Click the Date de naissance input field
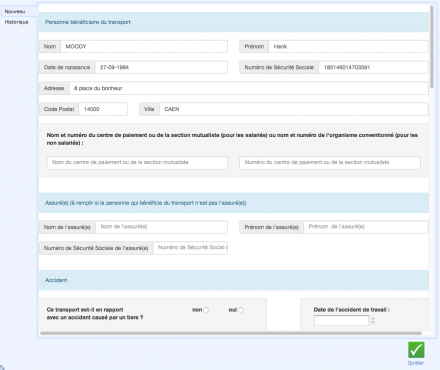The image size is (440, 370). tap(161, 67)
